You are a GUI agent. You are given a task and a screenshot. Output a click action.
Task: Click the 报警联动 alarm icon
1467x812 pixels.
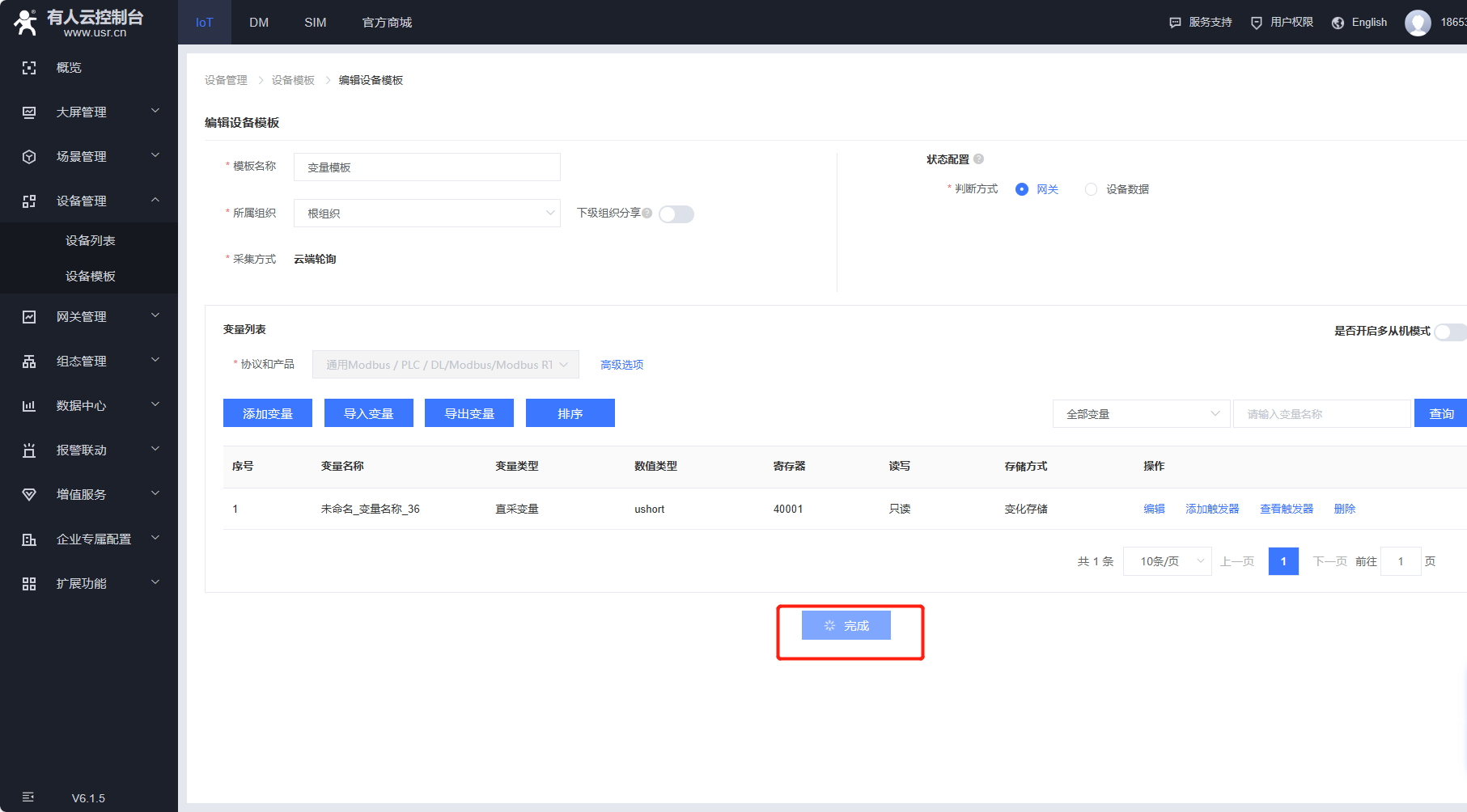[x=29, y=450]
